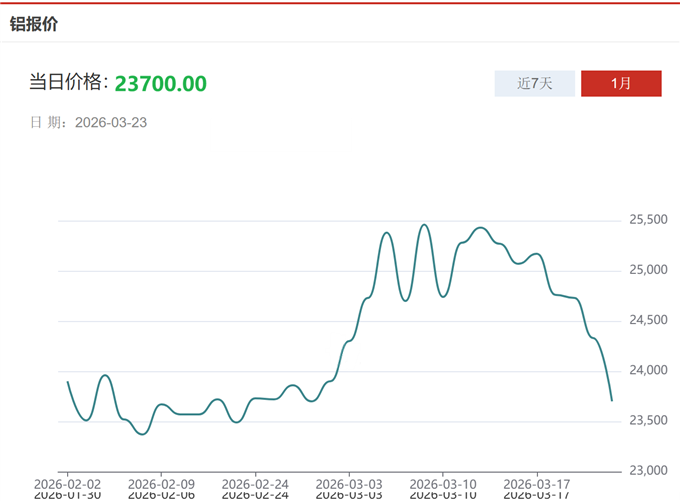680x501 pixels.
Task: Click the 2026-03-17 x-axis label
Action: (x=537, y=481)
